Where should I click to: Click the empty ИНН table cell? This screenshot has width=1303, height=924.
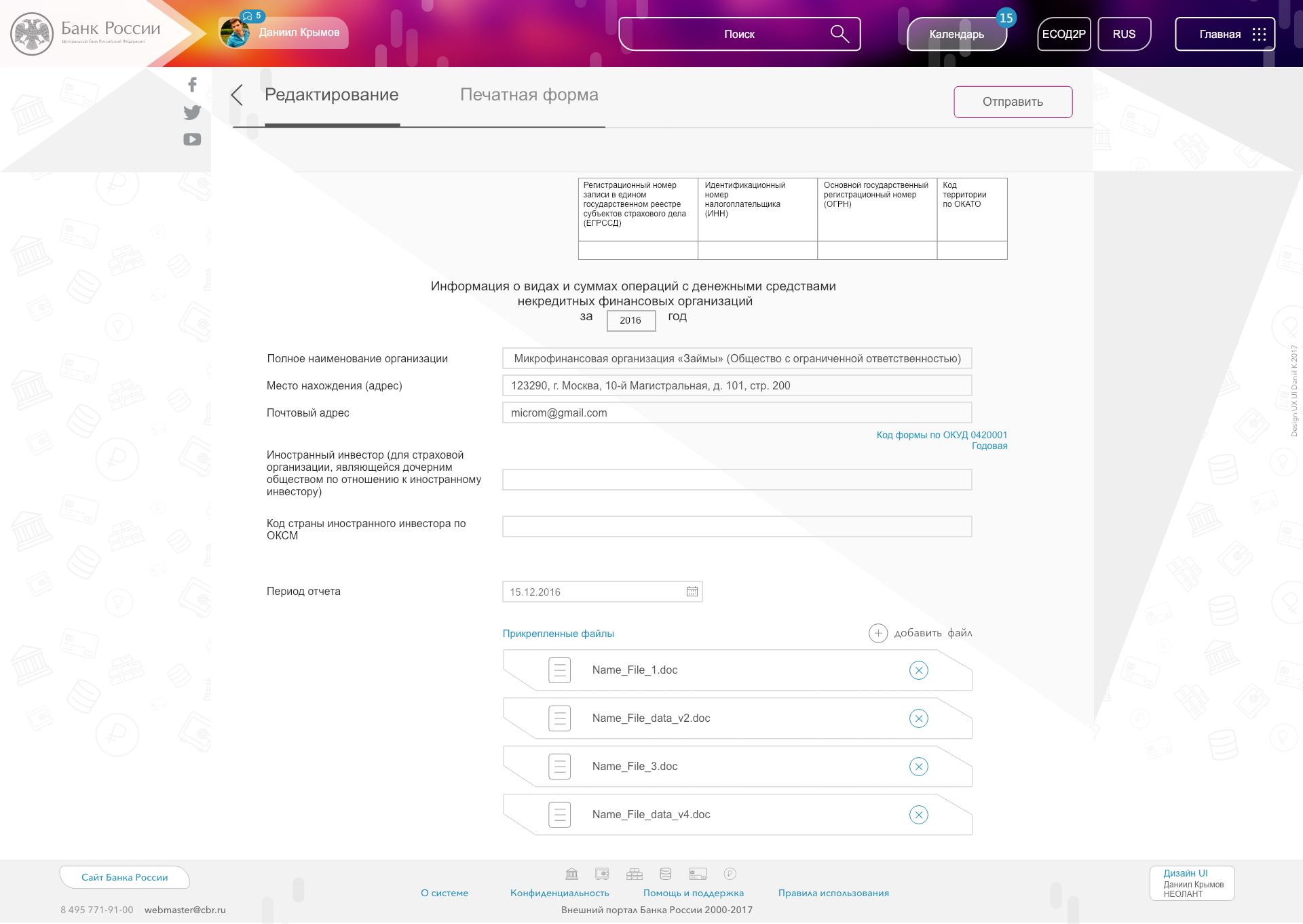click(757, 250)
